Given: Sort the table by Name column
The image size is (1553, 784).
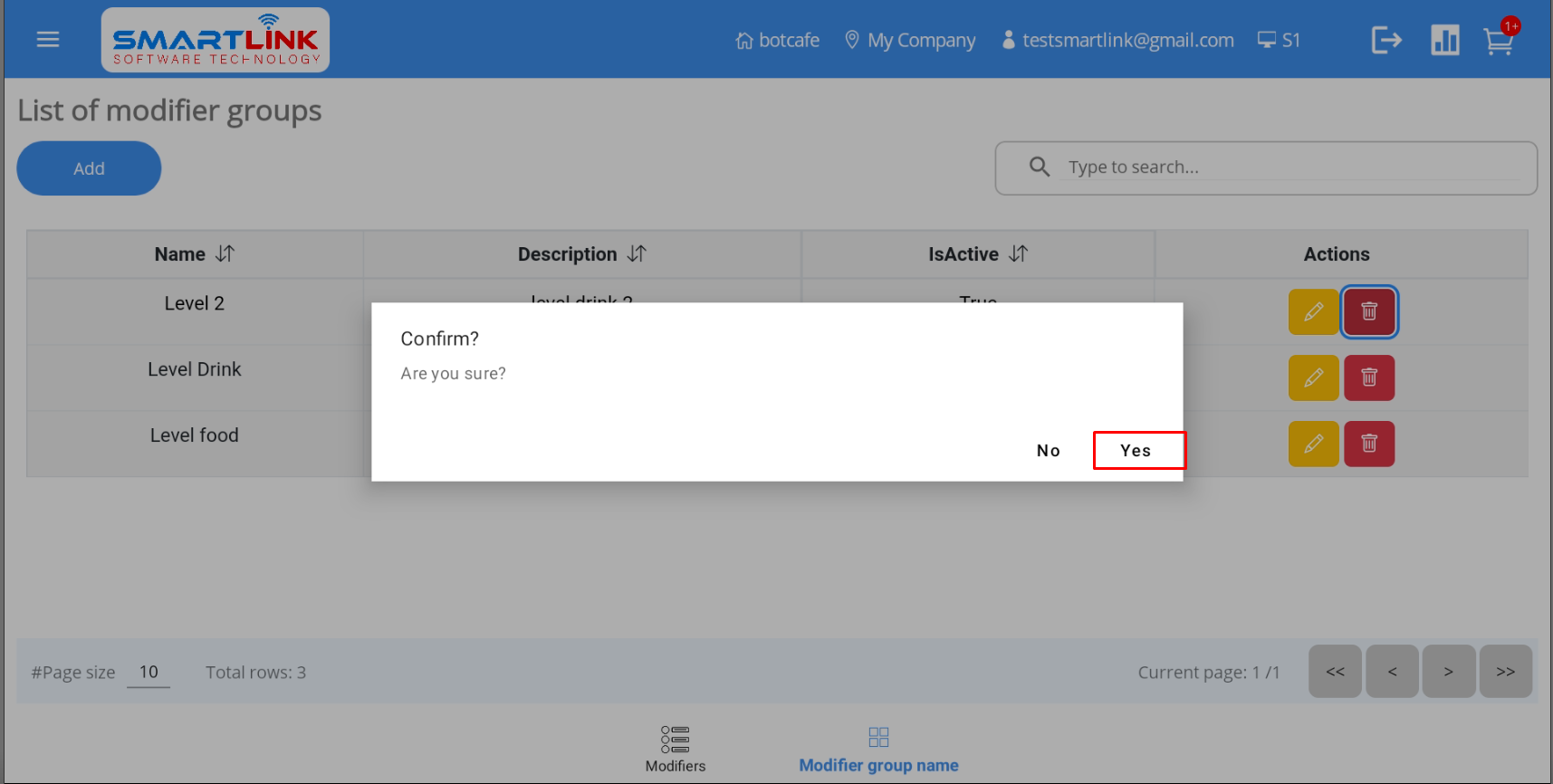Looking at the screenshot, I should click(225, 254).
